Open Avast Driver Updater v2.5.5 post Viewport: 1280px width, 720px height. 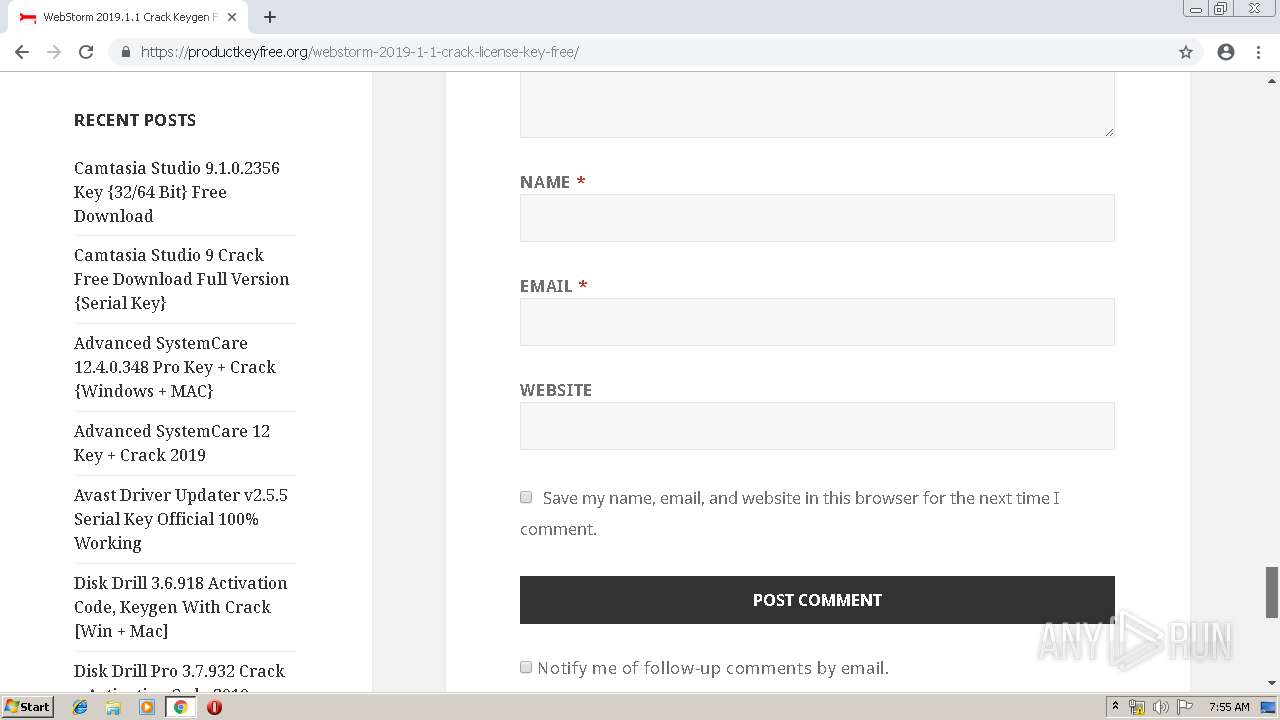coord(181,519)
